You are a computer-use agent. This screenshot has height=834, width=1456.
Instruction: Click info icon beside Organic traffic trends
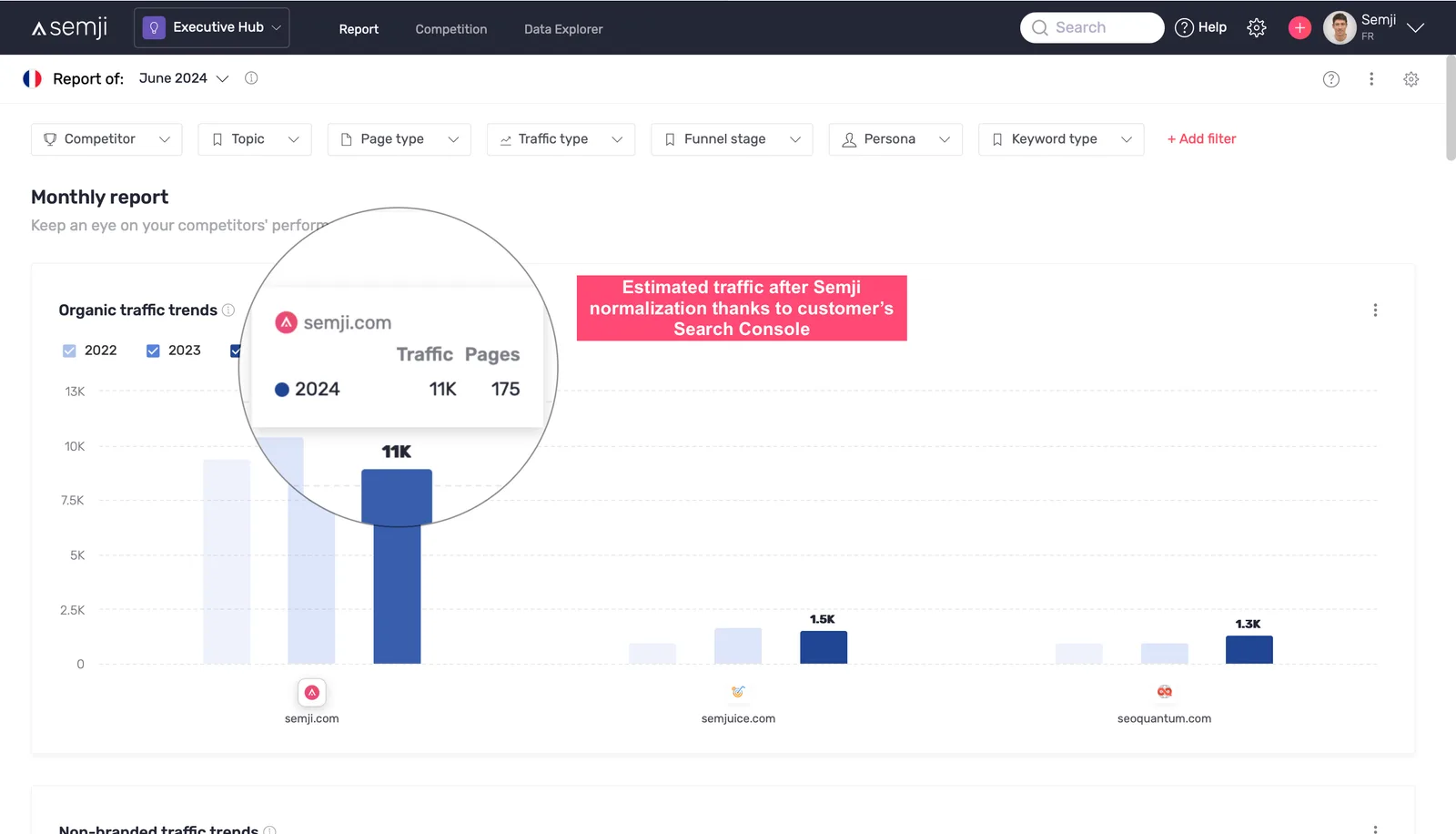[x=228, y=310]
